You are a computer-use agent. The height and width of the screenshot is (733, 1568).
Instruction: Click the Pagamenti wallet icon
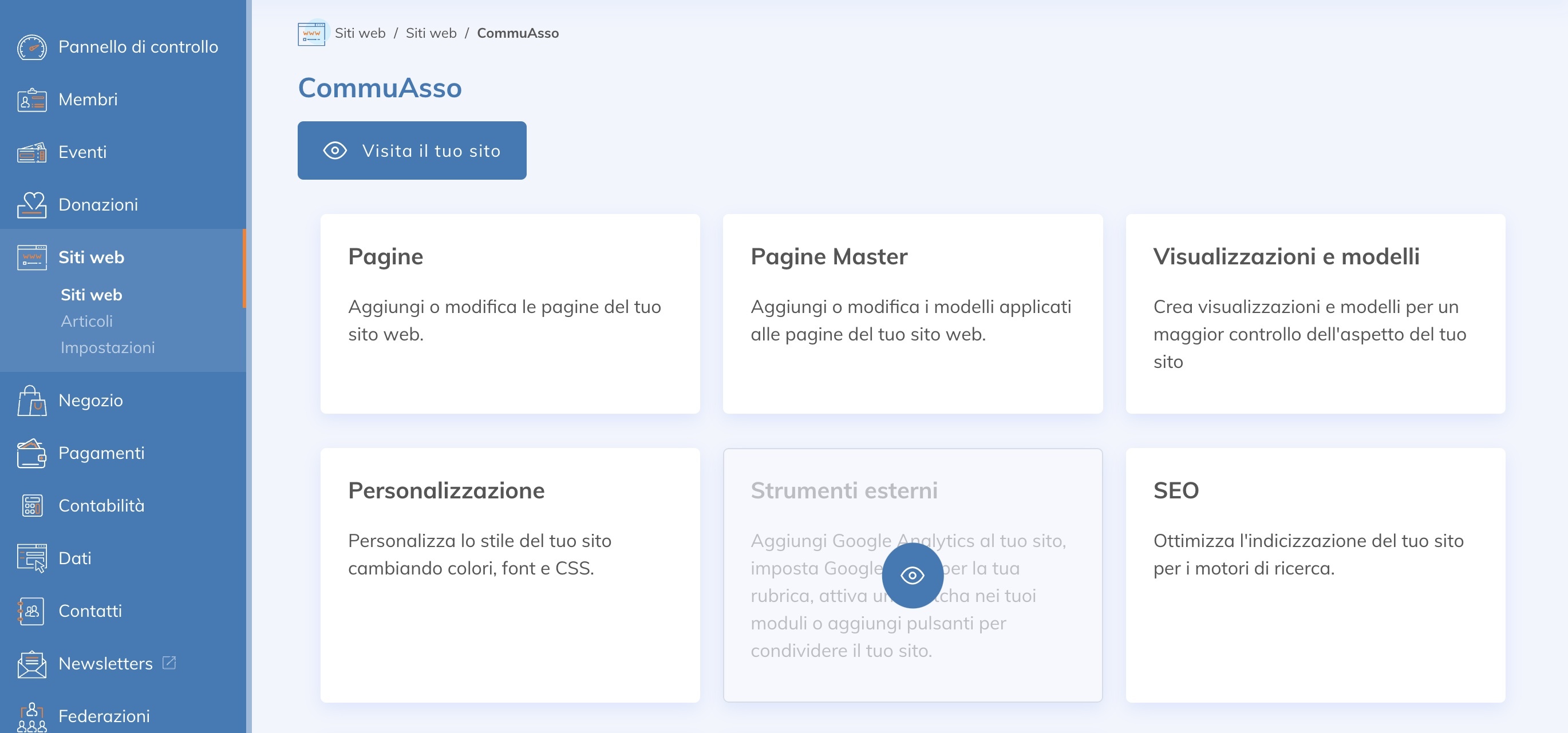pos(31,453)
